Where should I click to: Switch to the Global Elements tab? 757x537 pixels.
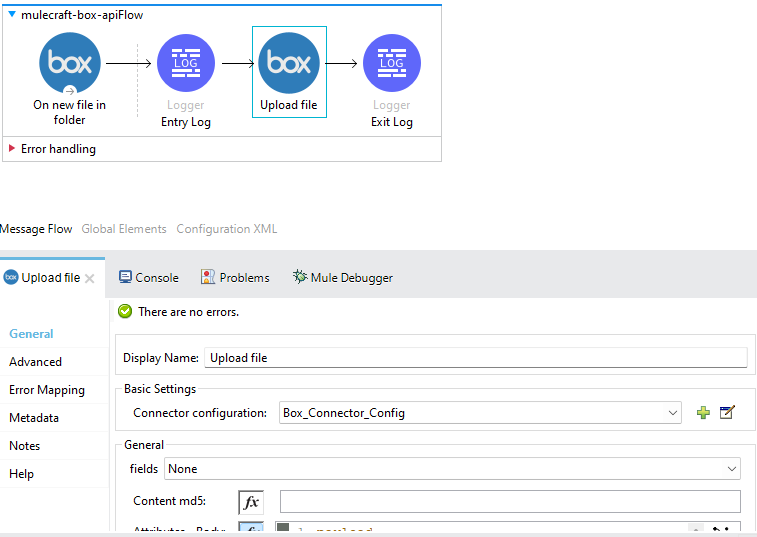124,229
